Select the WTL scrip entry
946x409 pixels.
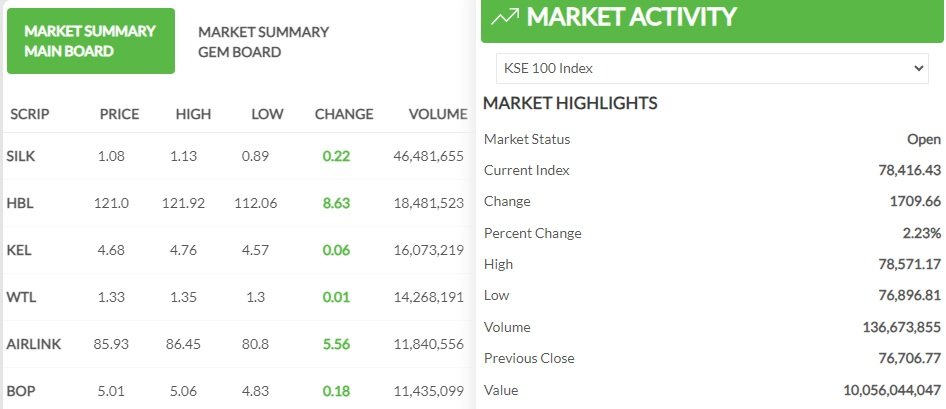click(x=20, y=297)
